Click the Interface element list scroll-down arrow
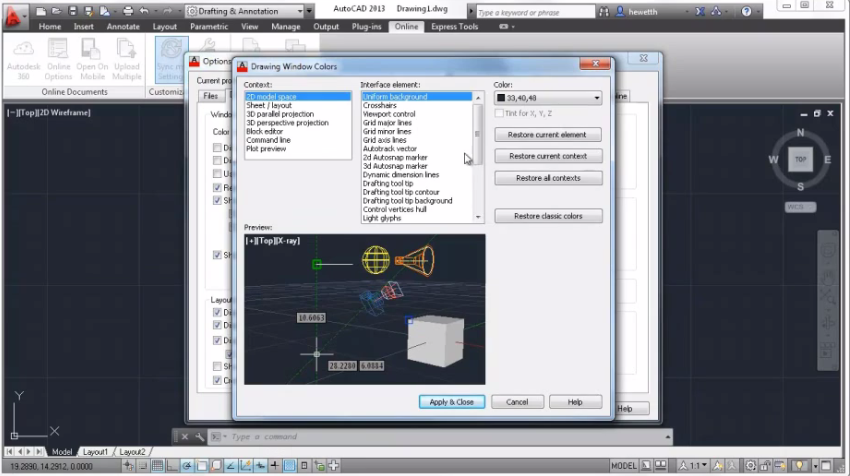The image size is (850, 476). point(478,217)
